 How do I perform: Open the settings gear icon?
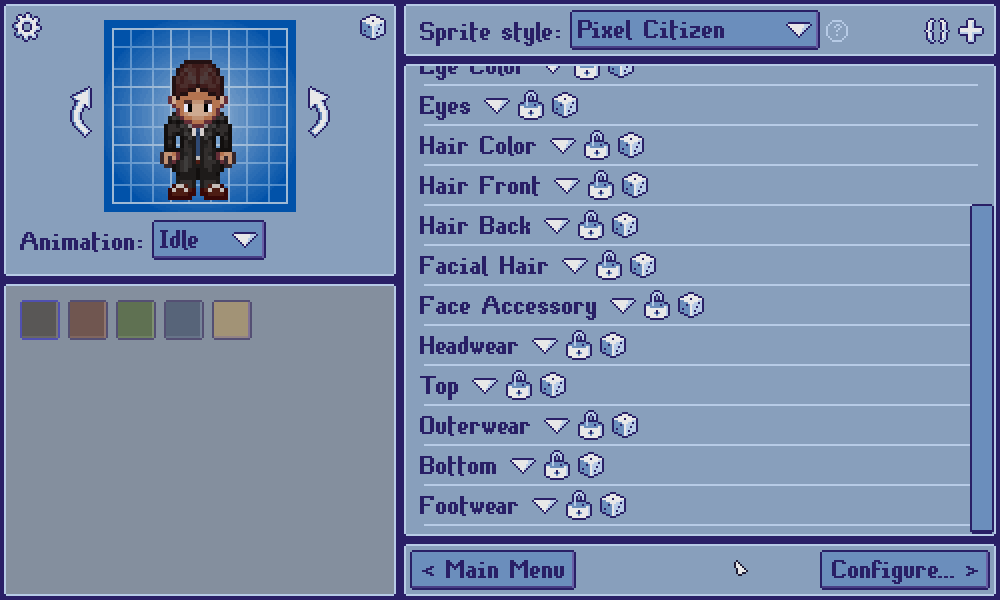click(x=27, y=27)
